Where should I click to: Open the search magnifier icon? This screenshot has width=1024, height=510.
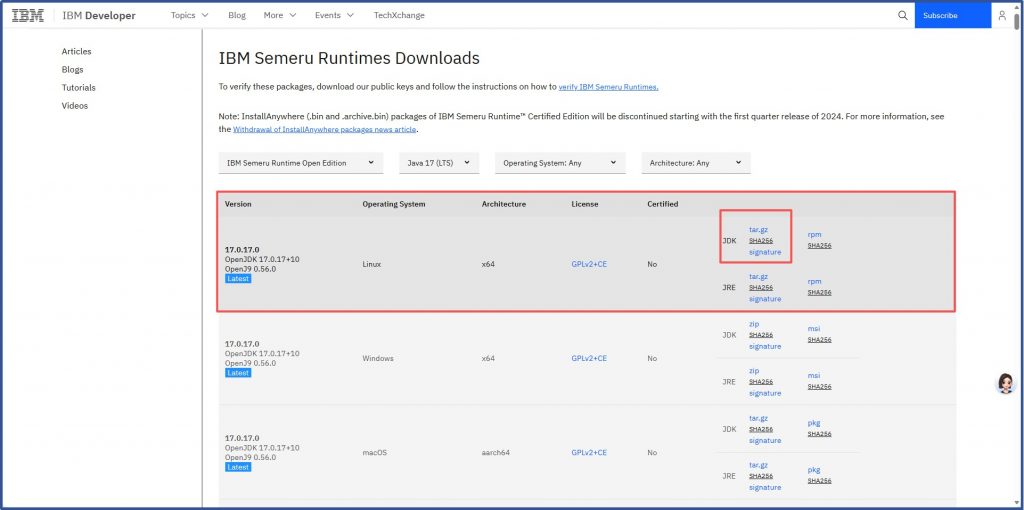903,16
